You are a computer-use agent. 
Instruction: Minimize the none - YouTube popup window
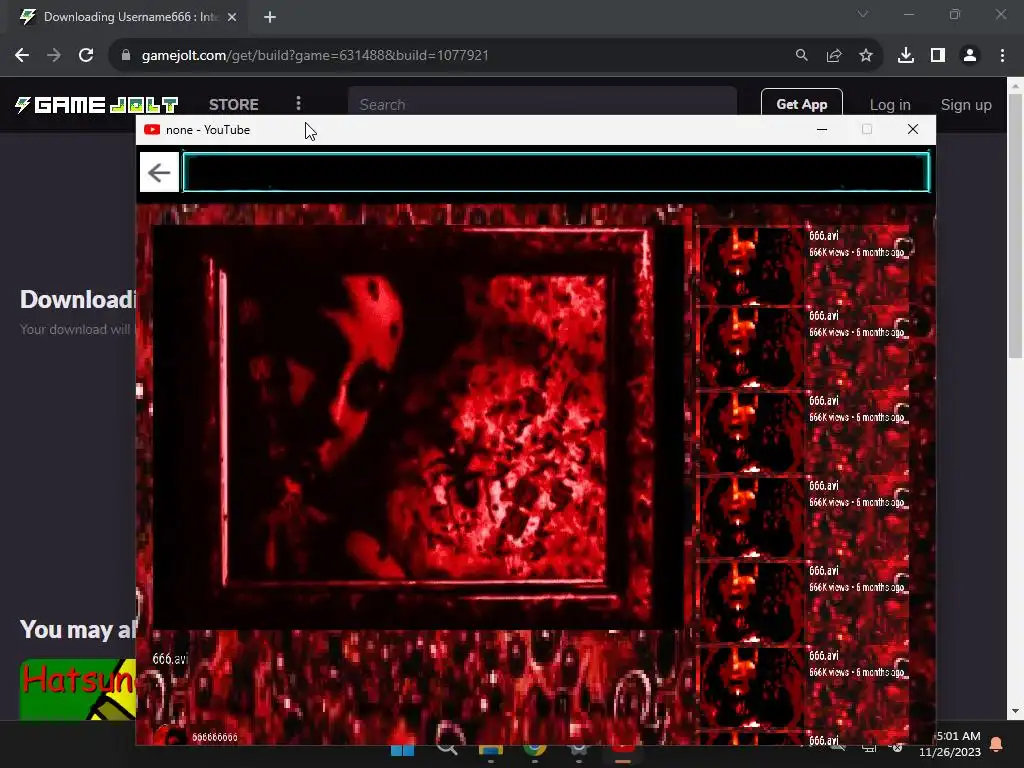pos(822,130)
